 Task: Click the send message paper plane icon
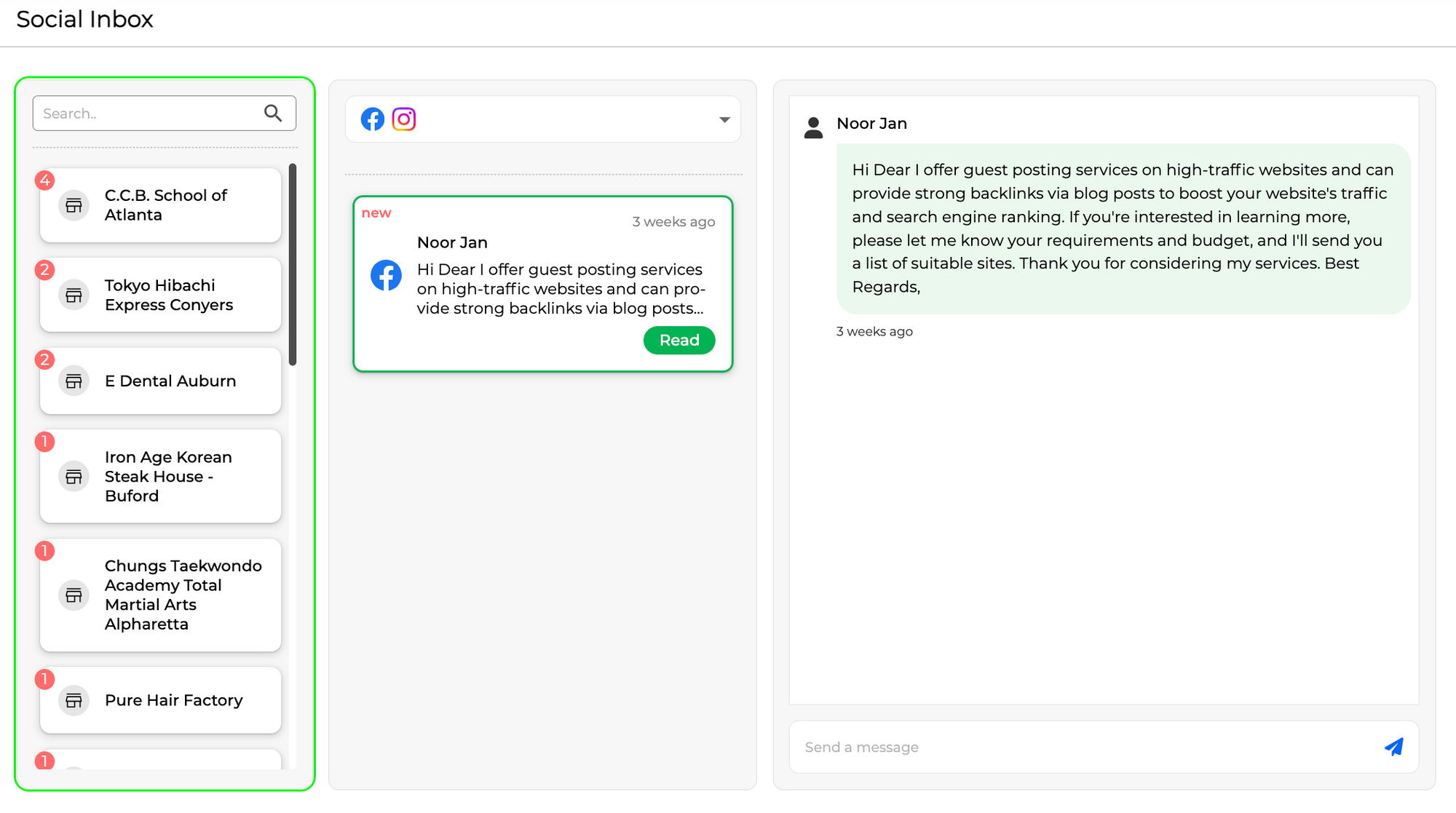[1393, 747]
